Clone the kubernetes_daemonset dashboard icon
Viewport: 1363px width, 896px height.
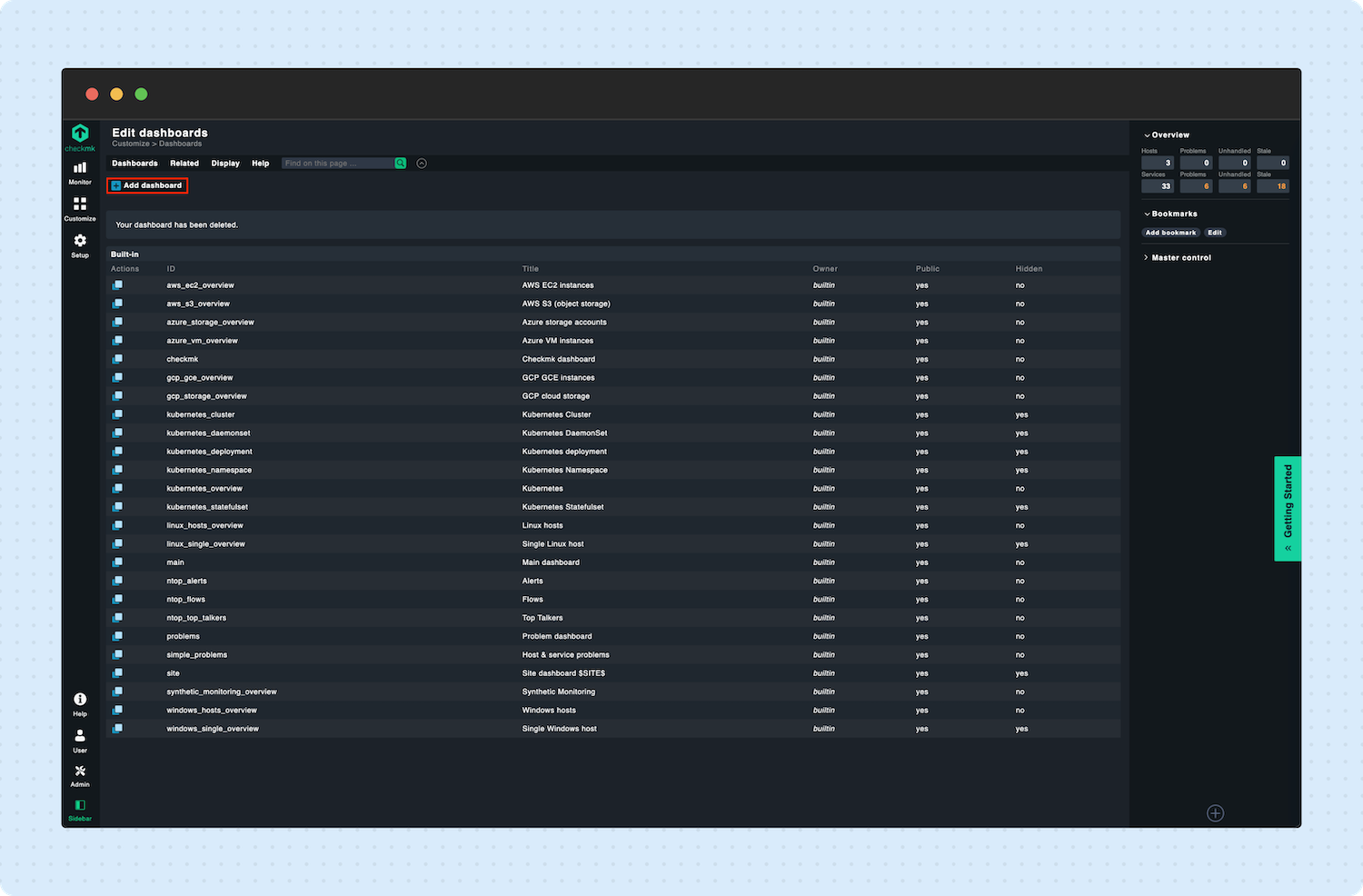coord(117,433)
